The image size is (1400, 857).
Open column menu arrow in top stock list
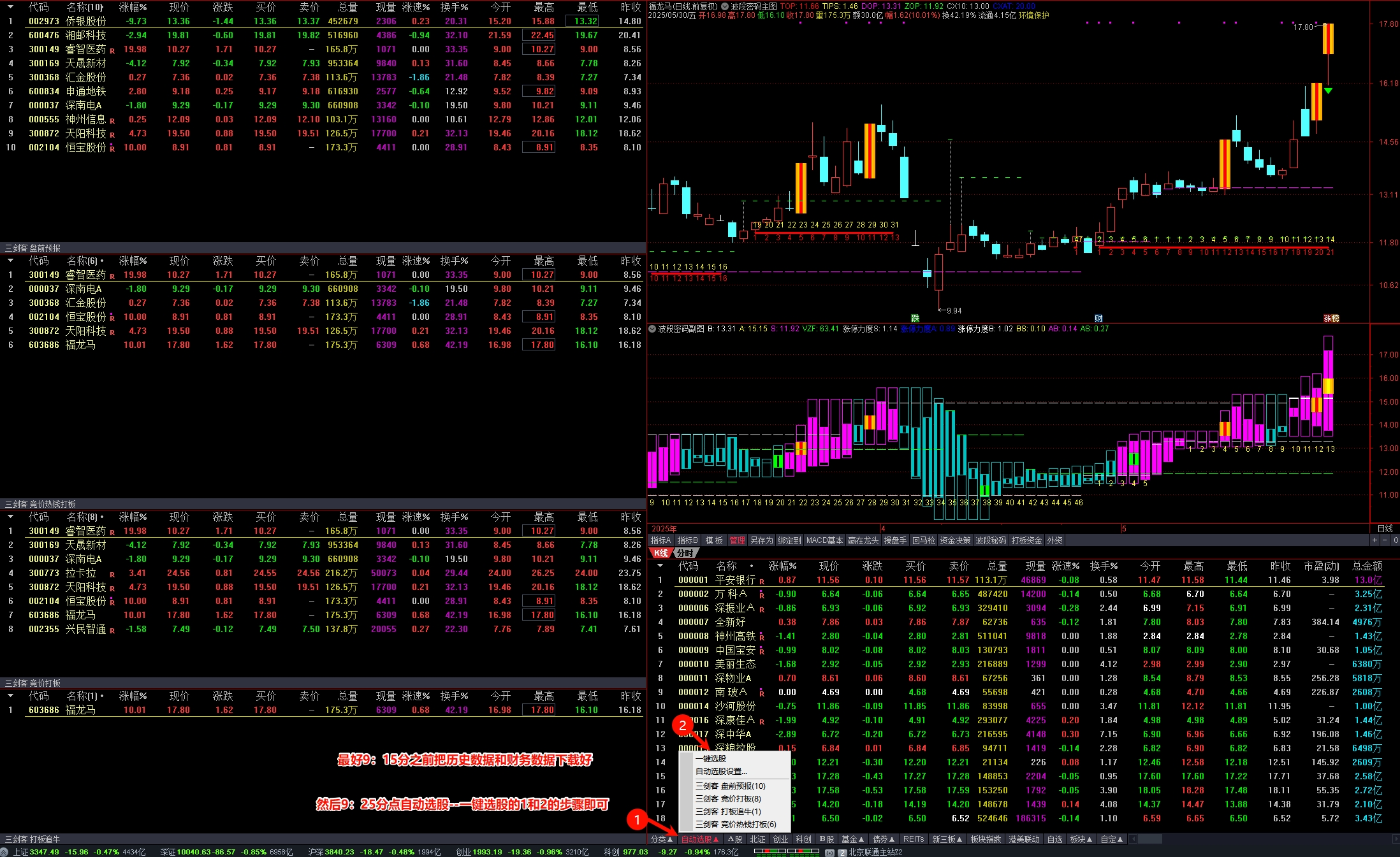point(10,7)
